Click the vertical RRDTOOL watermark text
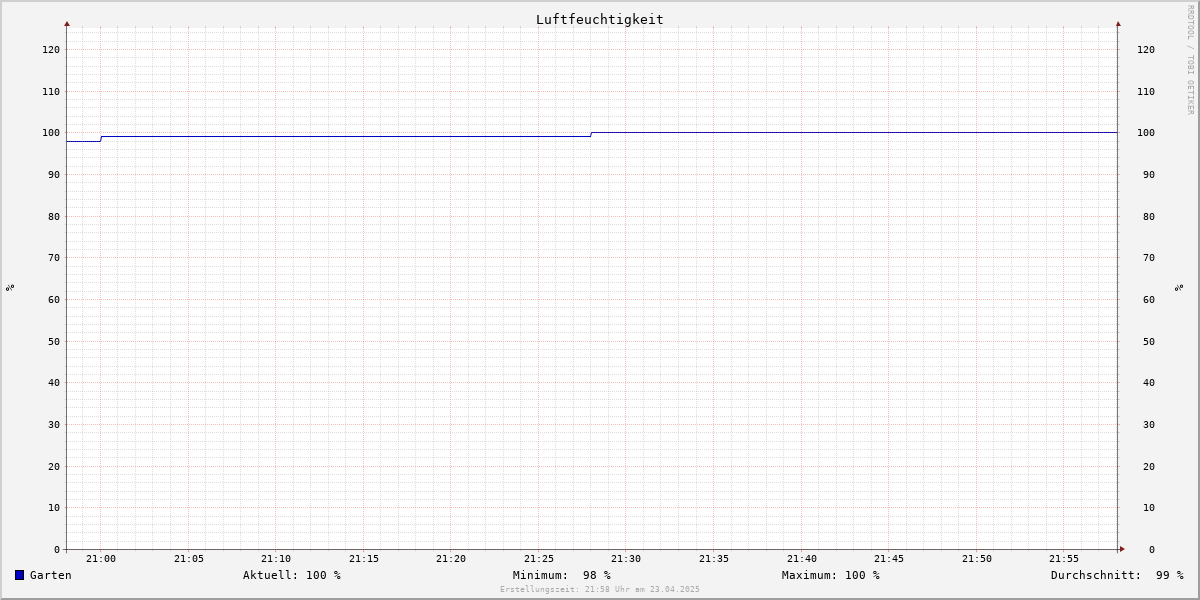The width and height of the screenshot is (1200, 600). pos(1190,59)
